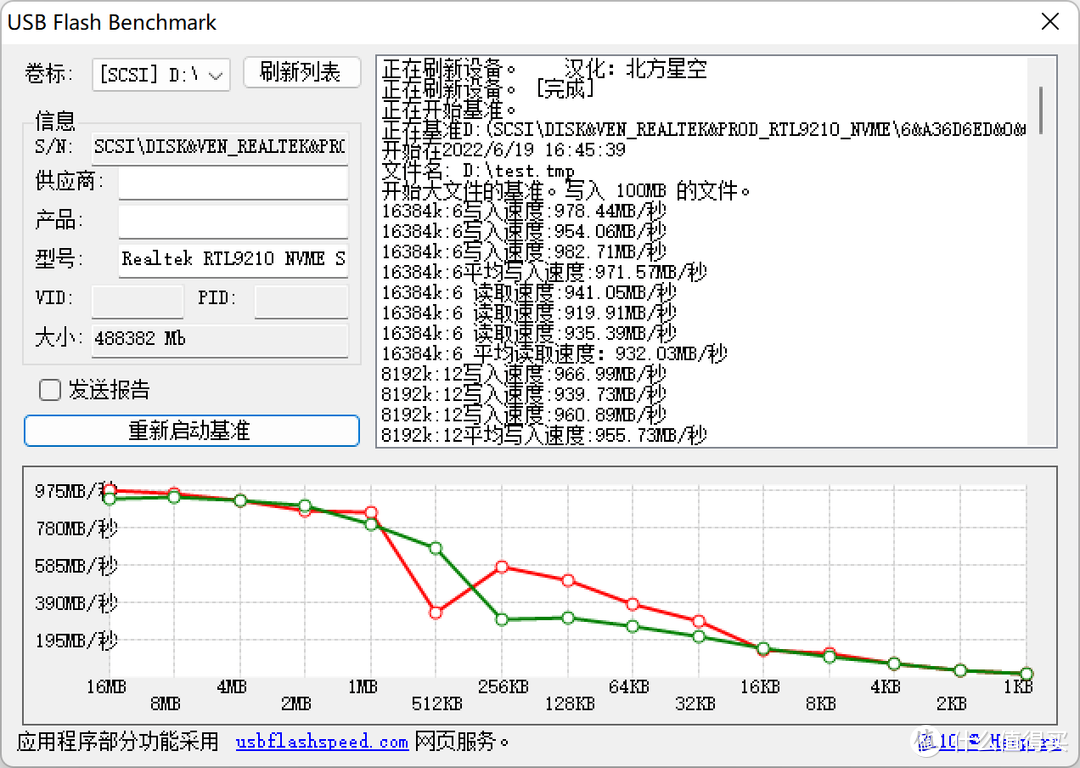Click the 产品 input field
This screenshot has width=1080, height=768.
tap(233, 221)
